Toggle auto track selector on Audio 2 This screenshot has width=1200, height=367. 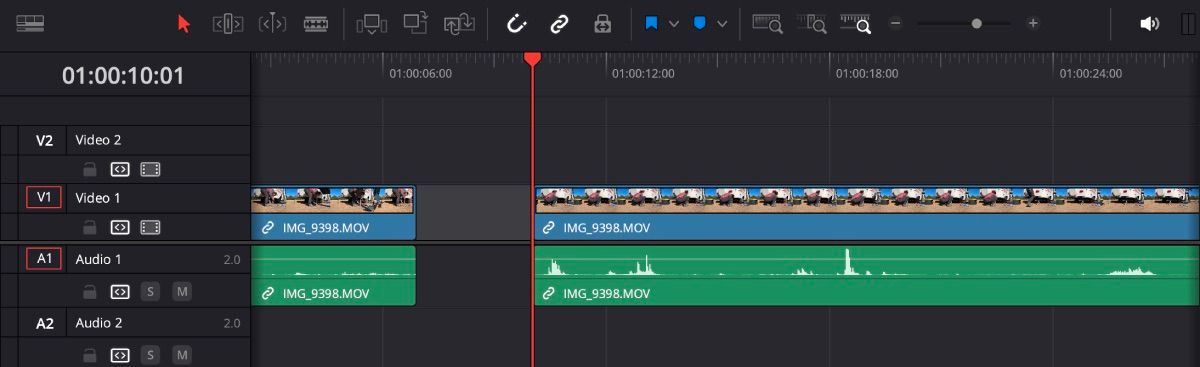(120, 355)
